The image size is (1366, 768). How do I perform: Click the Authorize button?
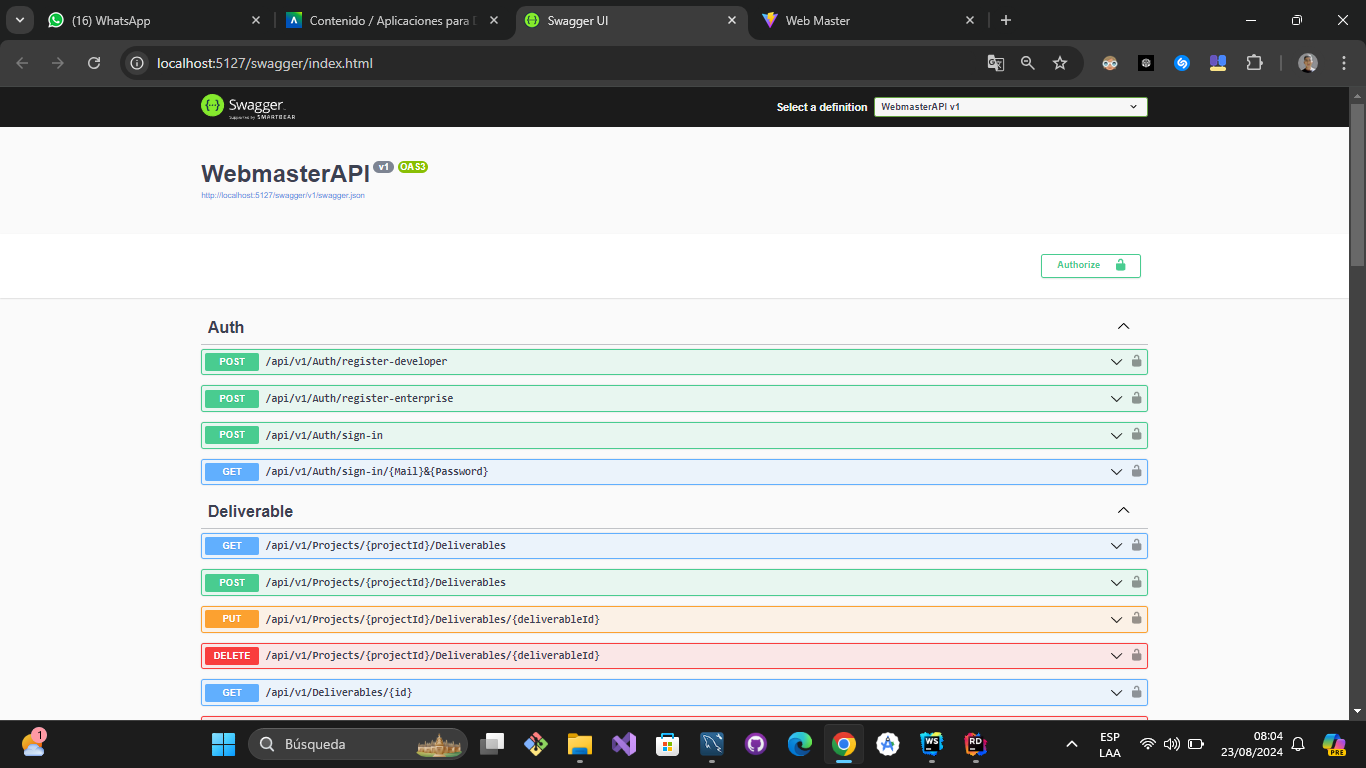pyautogui.click(x=1090, y=265)
